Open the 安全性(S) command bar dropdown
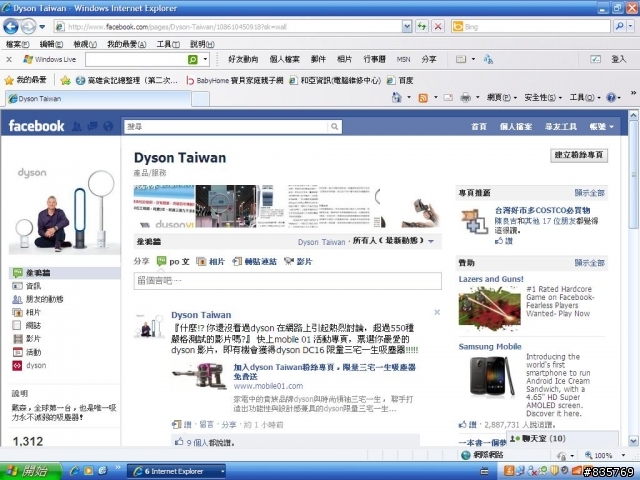 (543, 98)
